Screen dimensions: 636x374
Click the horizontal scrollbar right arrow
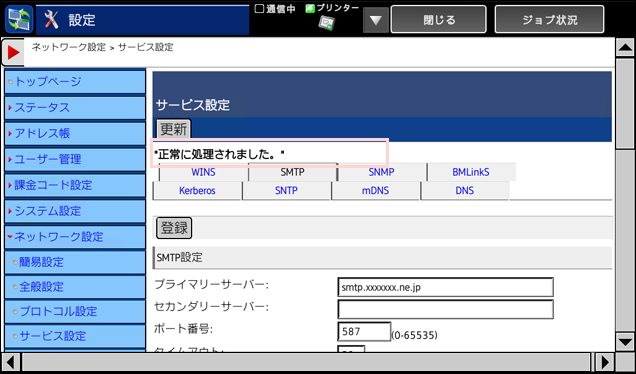pyautogui.click(x=605, y=362)
